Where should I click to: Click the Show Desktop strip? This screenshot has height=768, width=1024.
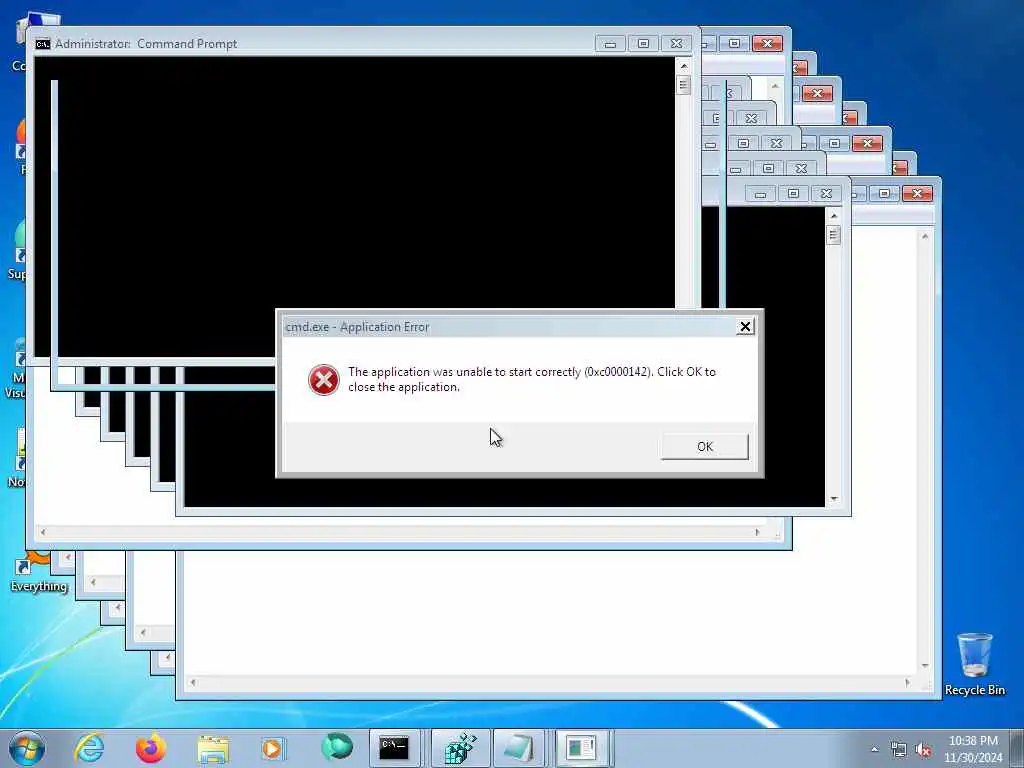1016,748
